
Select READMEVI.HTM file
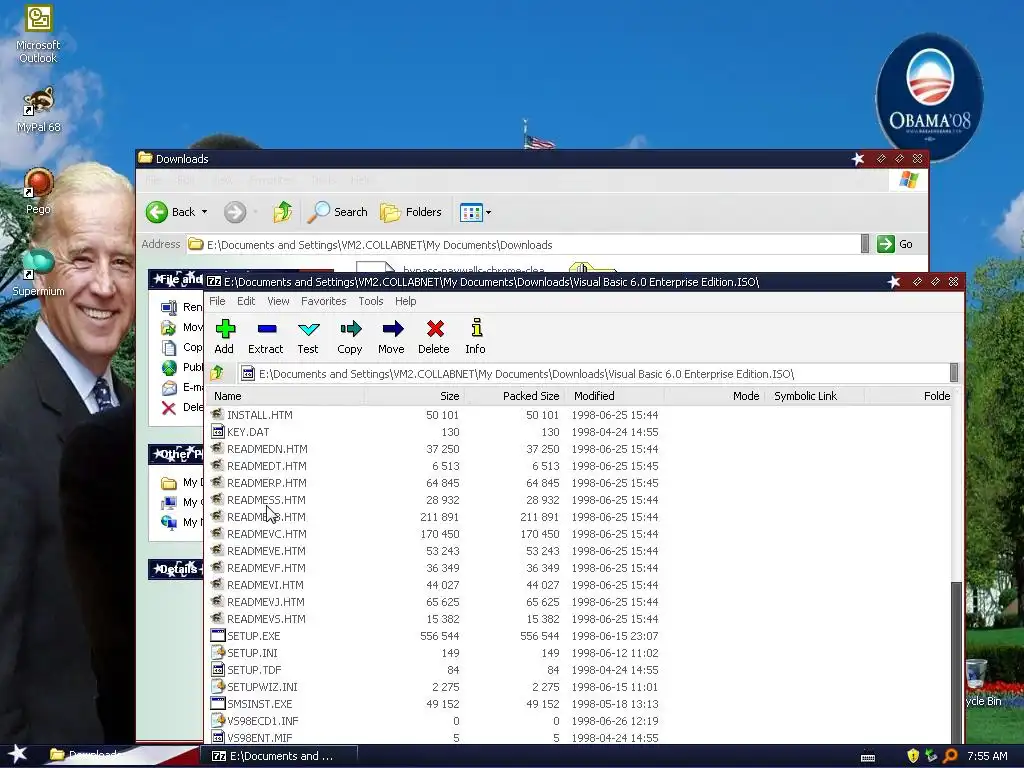point(264,584)
